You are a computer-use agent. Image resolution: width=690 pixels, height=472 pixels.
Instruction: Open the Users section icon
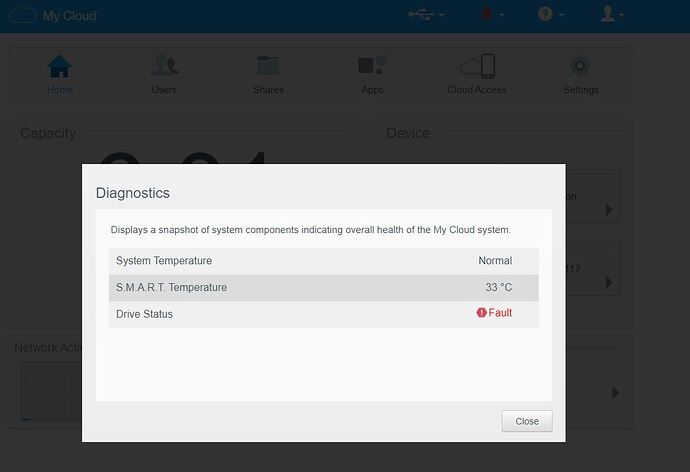point(164,65)
